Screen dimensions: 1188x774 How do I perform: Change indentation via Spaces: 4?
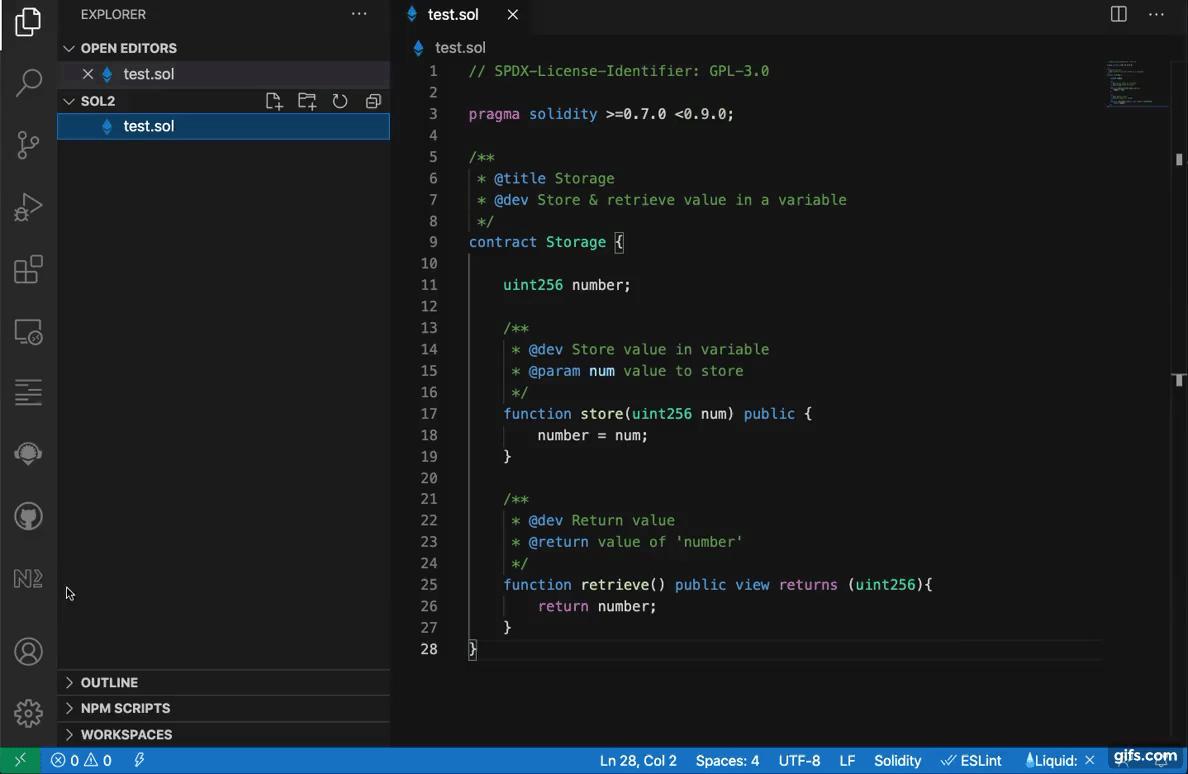[727, 760]
